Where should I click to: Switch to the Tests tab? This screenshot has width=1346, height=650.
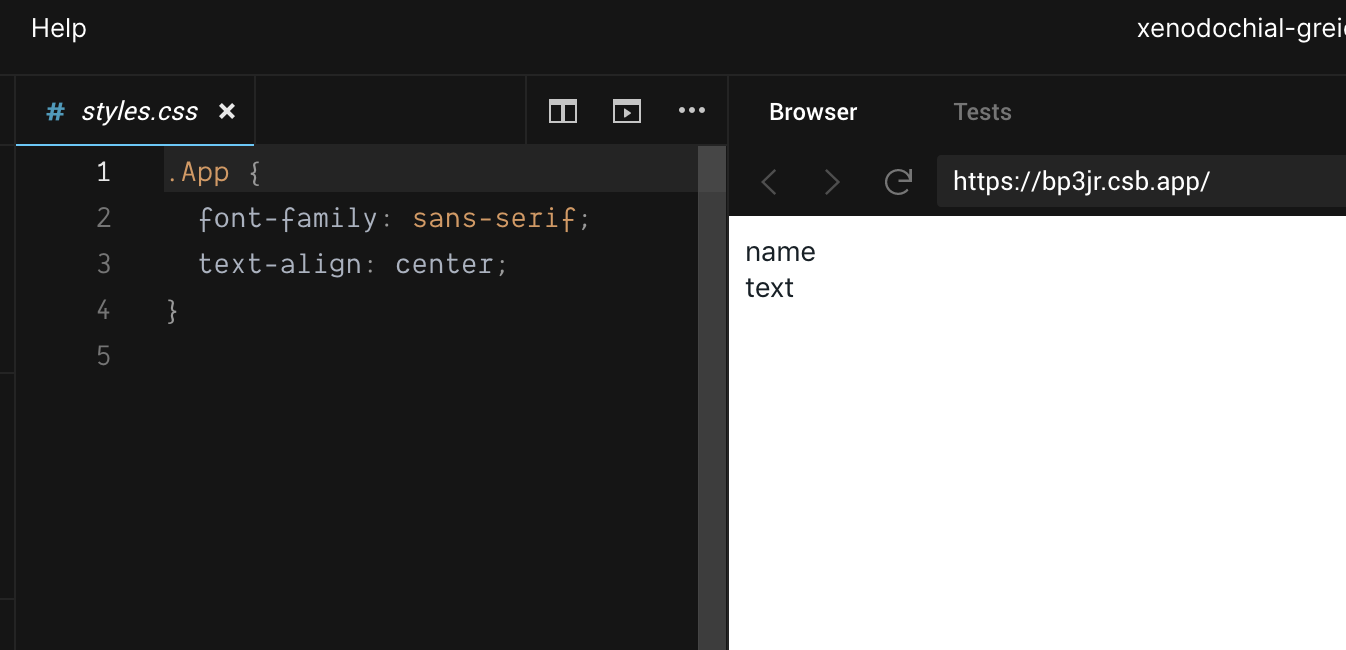tap(982, 111)
